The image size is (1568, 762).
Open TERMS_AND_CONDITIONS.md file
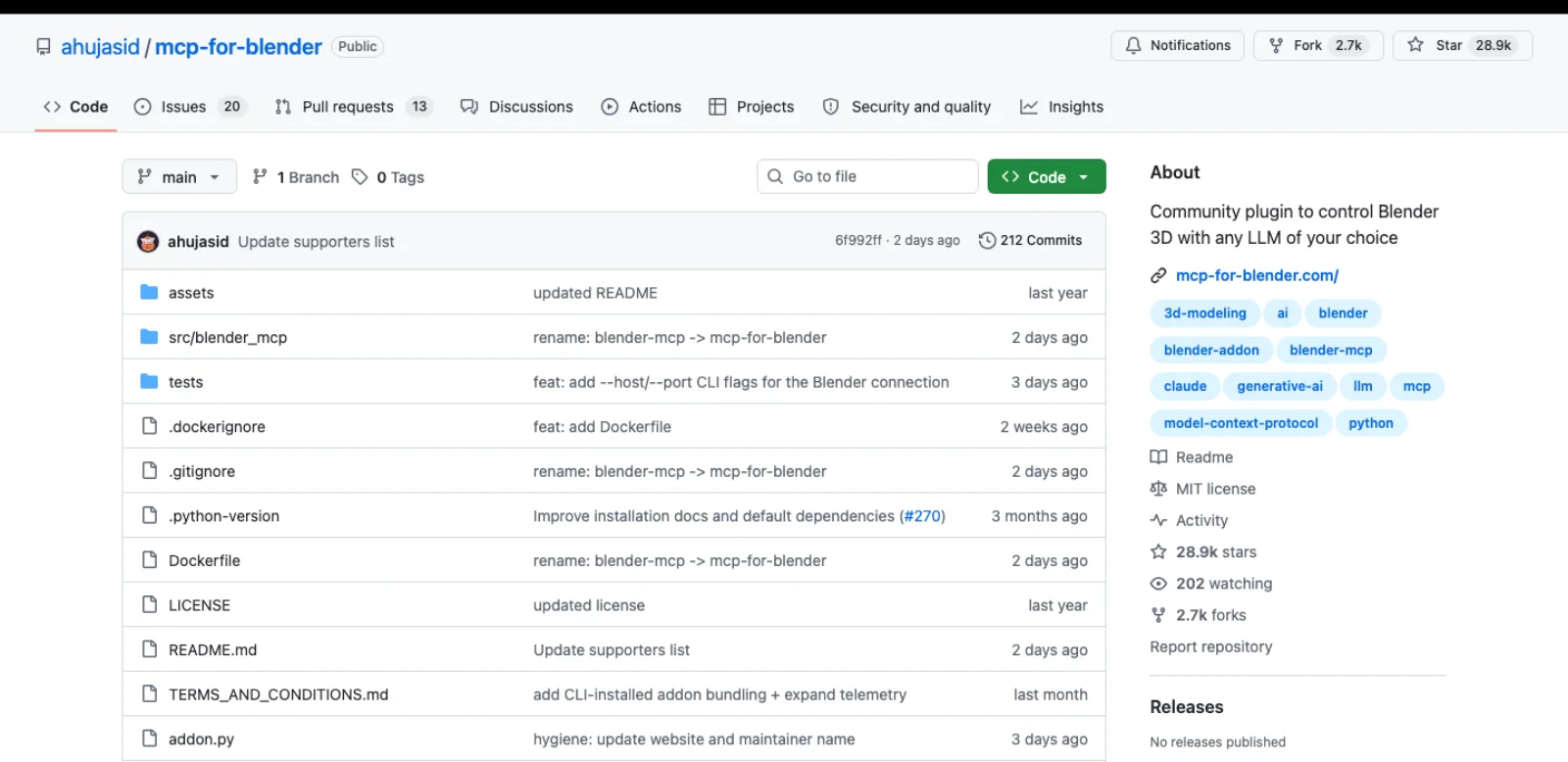(278, 694)
